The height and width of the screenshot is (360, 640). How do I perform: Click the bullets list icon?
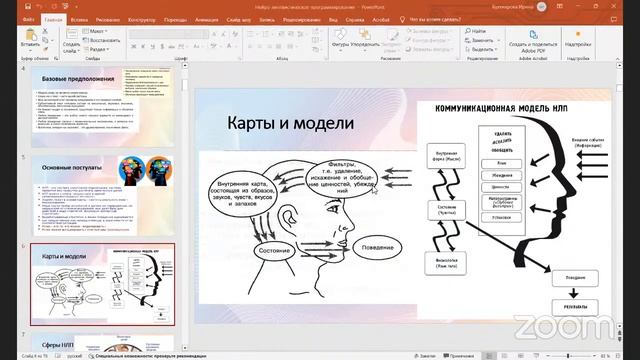coord(251,34)
